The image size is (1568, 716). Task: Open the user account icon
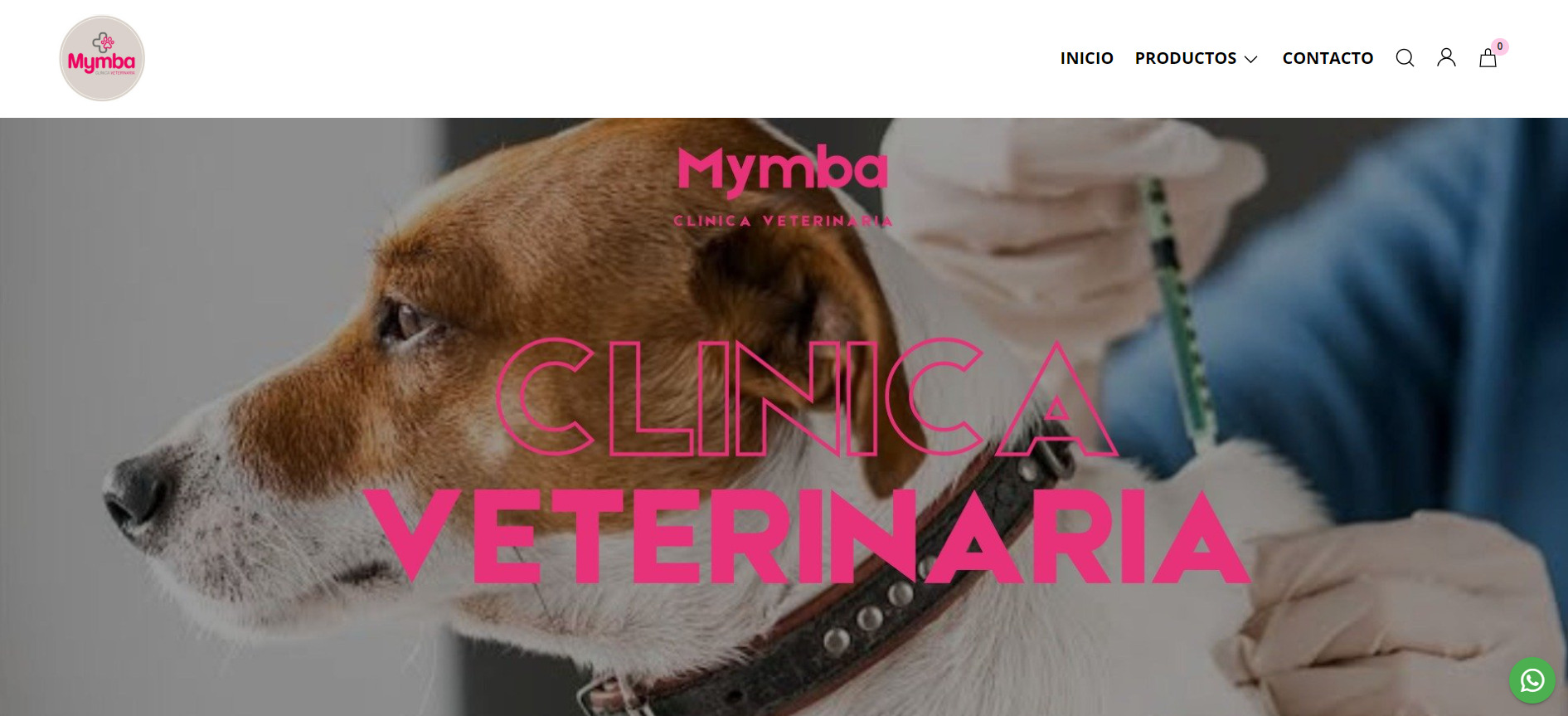click(1446, 57)
